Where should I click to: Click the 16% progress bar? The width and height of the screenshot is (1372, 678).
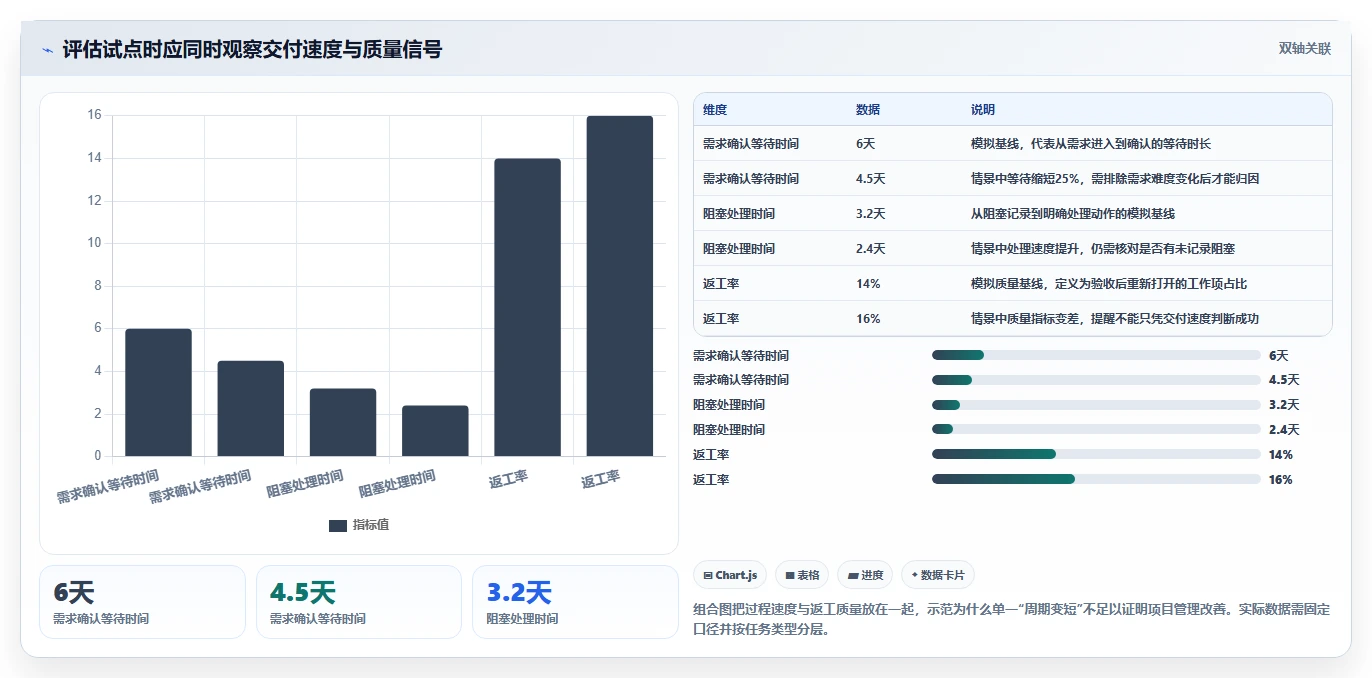click(1096, 479)
